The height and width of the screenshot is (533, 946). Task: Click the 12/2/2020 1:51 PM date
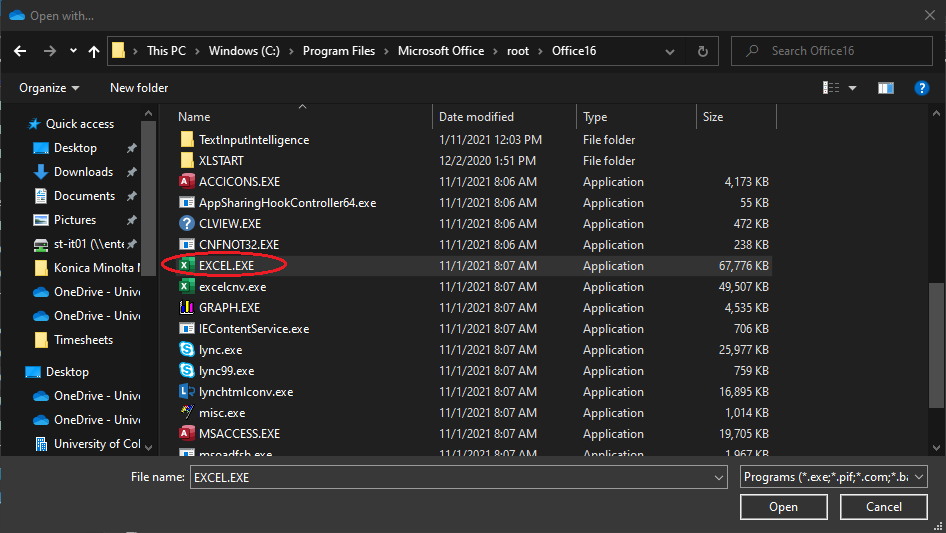pos(487,161)
